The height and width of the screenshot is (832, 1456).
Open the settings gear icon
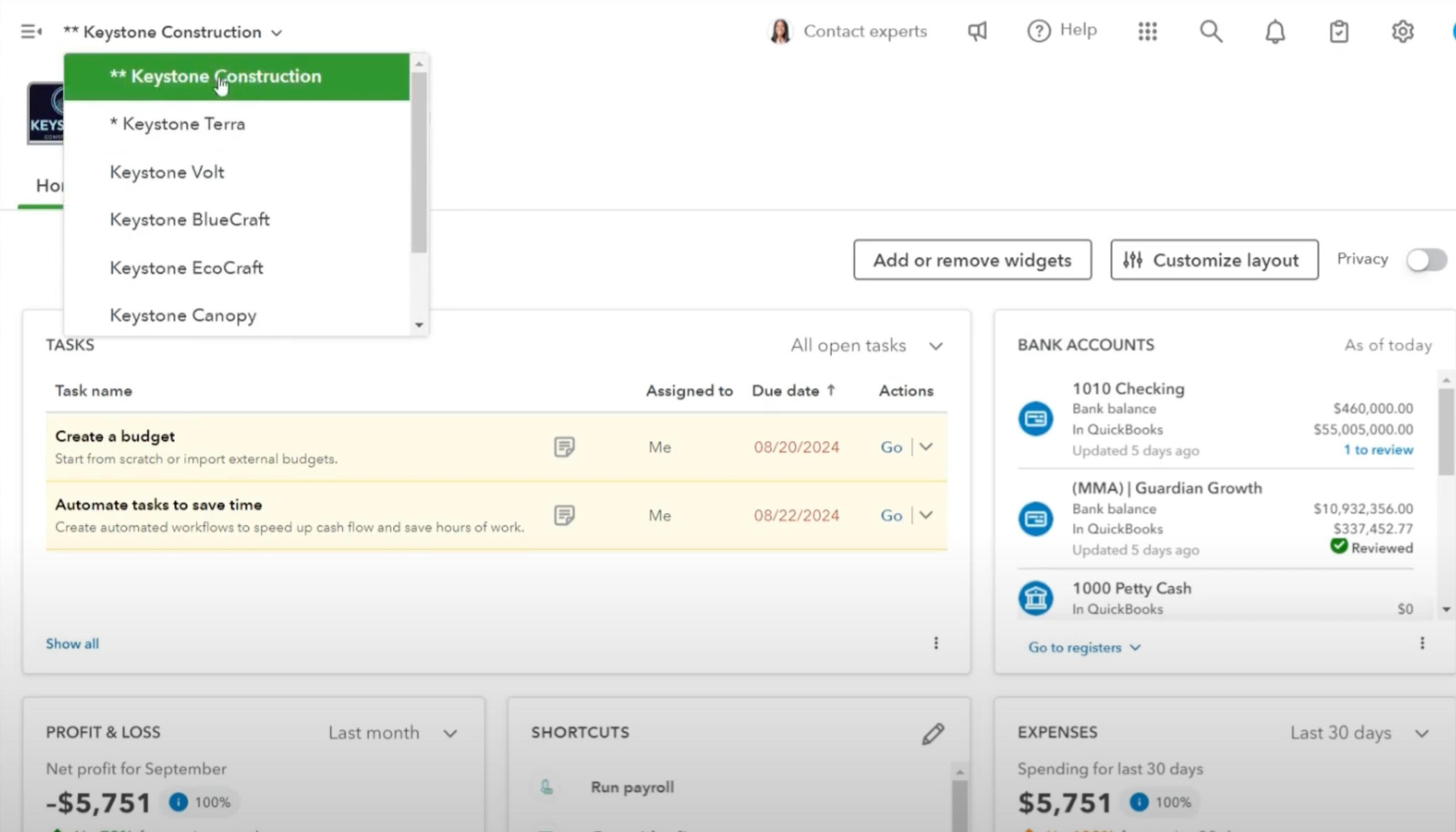[x=1402, y=31]
